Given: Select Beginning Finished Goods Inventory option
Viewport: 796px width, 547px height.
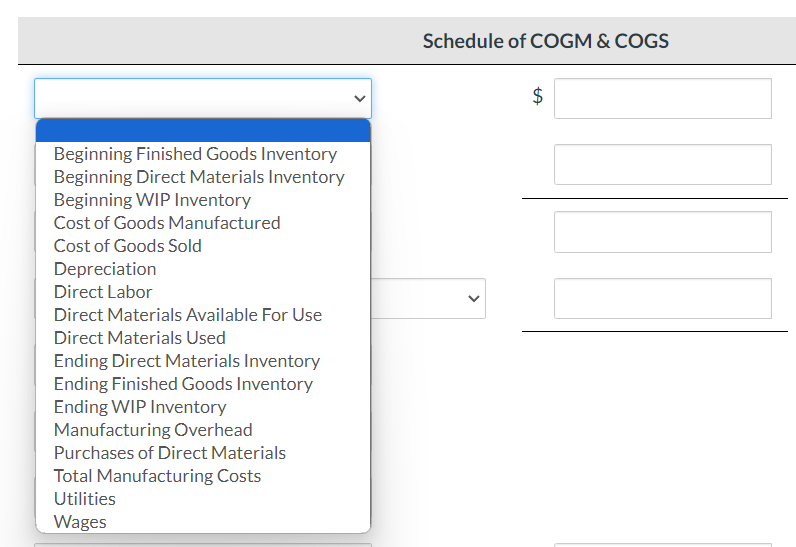Looking at the screenshot, I should tap(195, 154).
